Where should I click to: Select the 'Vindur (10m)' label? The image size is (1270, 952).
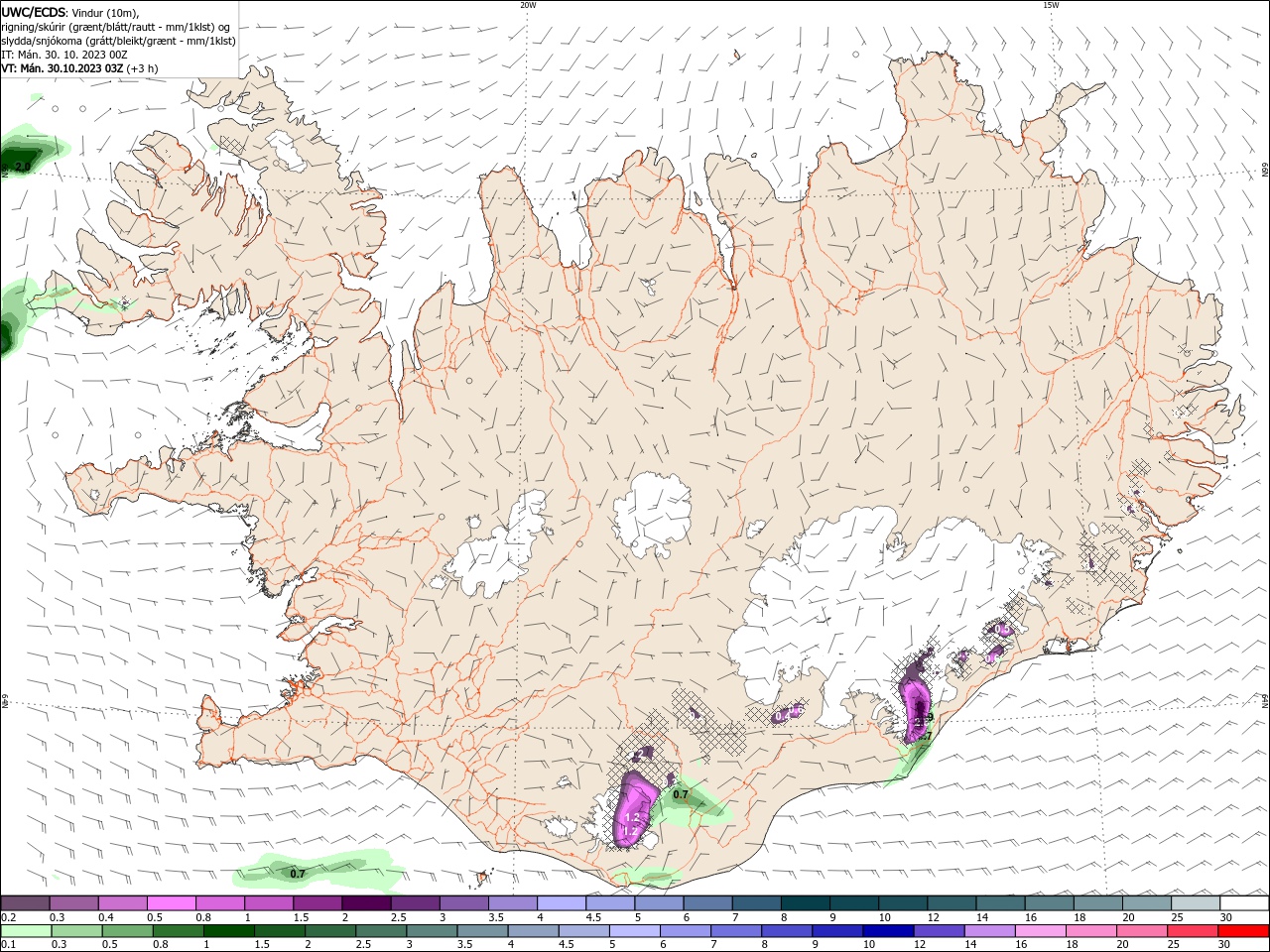coord(107,12)
